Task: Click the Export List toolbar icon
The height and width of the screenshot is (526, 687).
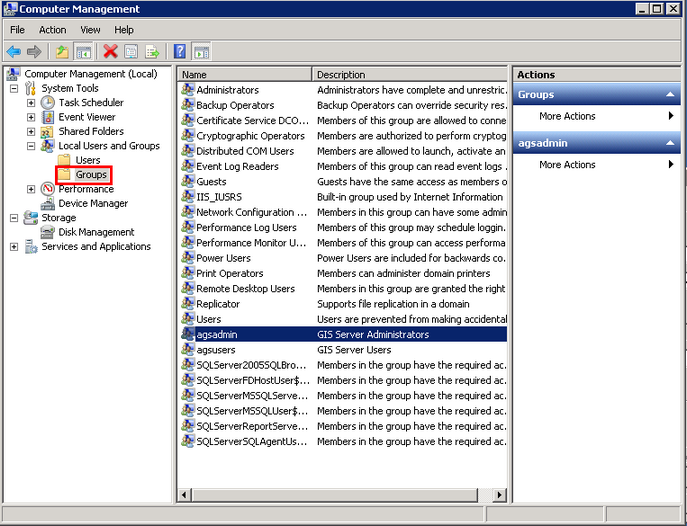Action: click(152, 52)
